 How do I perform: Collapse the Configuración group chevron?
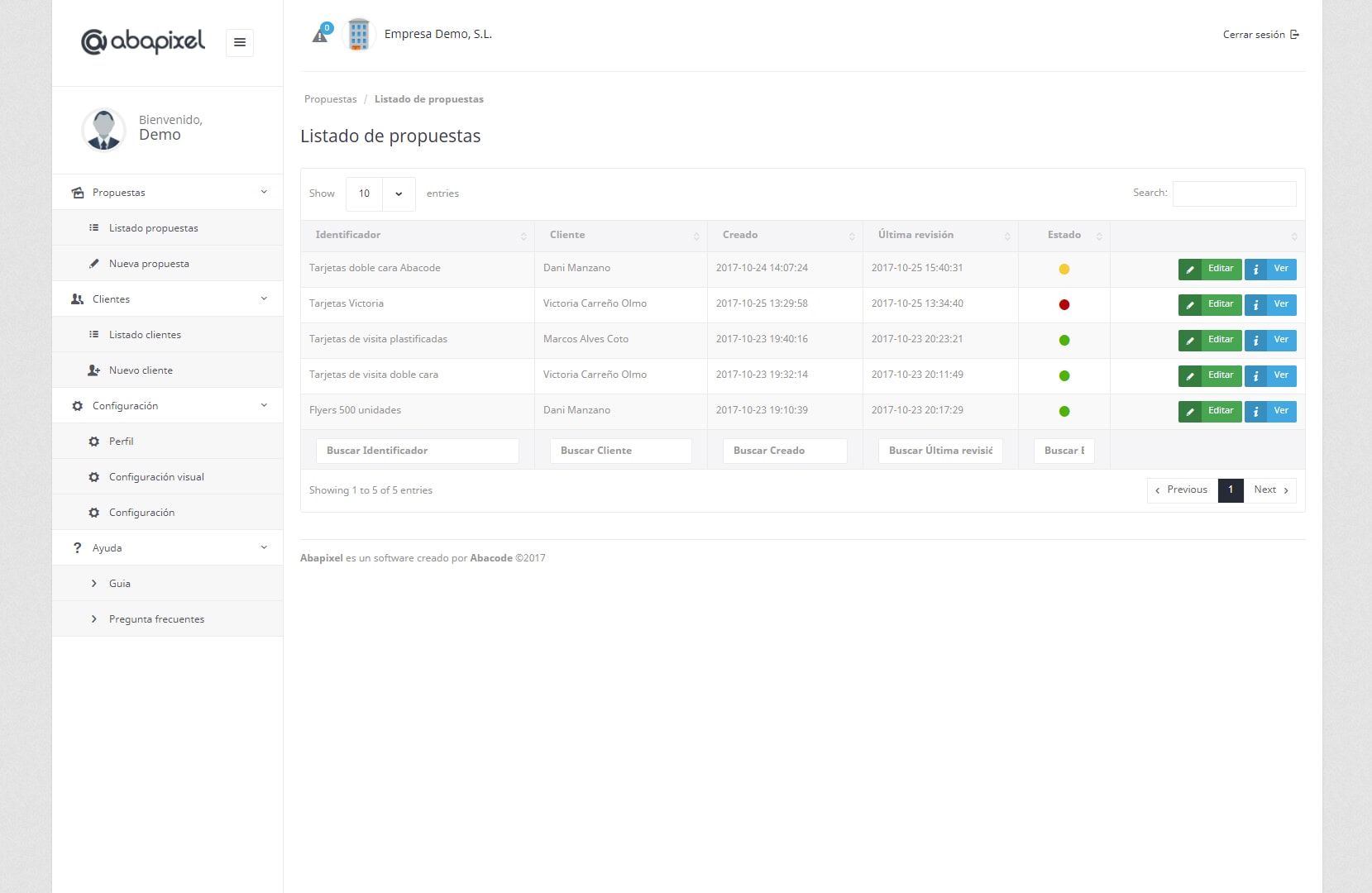coord(264,405)
